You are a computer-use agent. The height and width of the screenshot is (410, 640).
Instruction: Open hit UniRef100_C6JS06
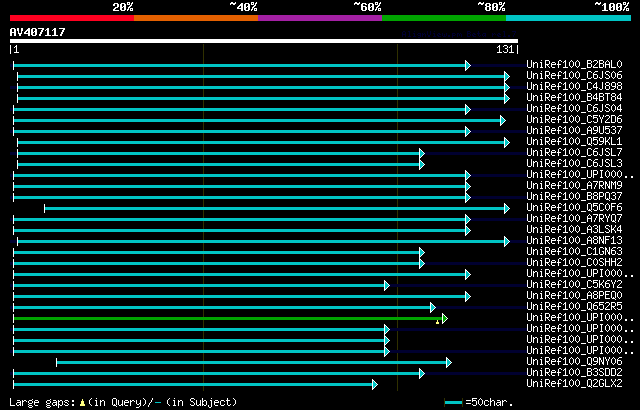[x=574, y=75]
